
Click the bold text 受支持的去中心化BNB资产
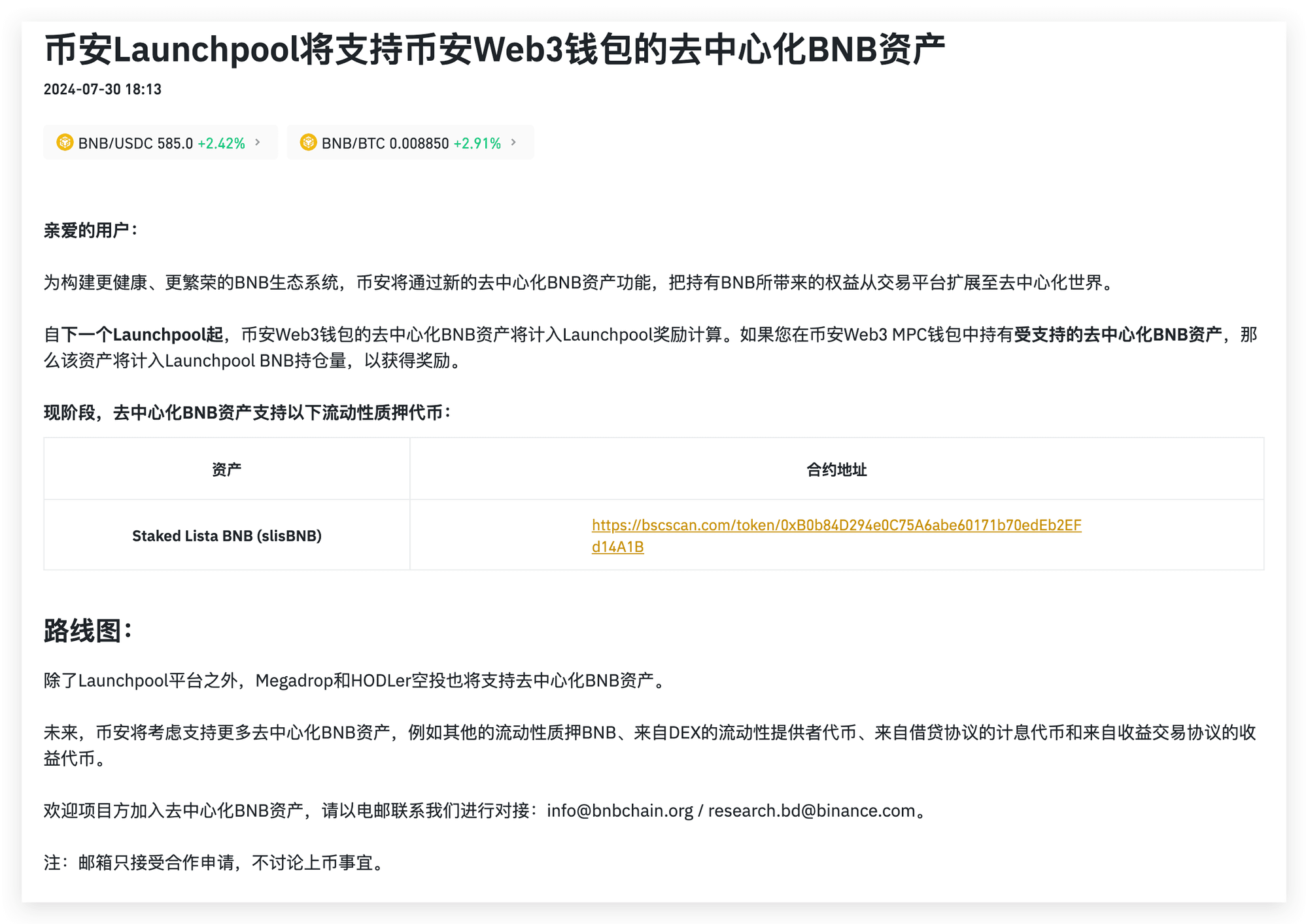[x=1118, y=334]
